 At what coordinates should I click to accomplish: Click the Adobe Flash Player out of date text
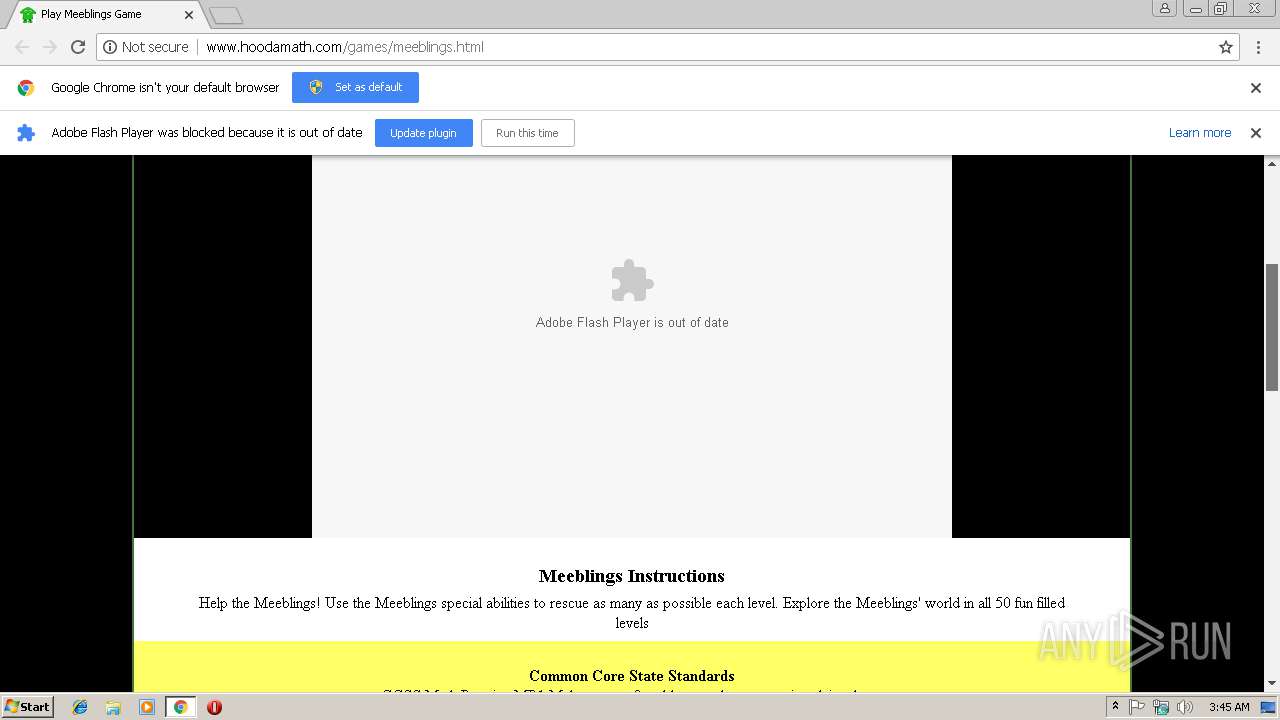pos(632,322)
